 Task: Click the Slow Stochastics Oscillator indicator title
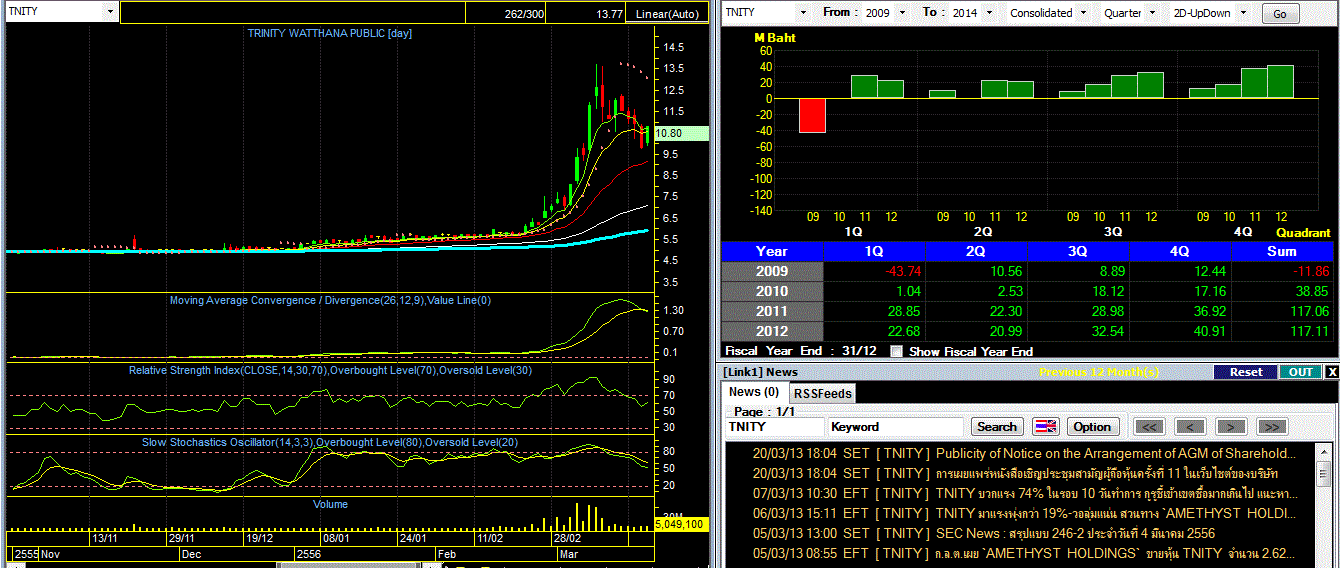click(330, 441)
